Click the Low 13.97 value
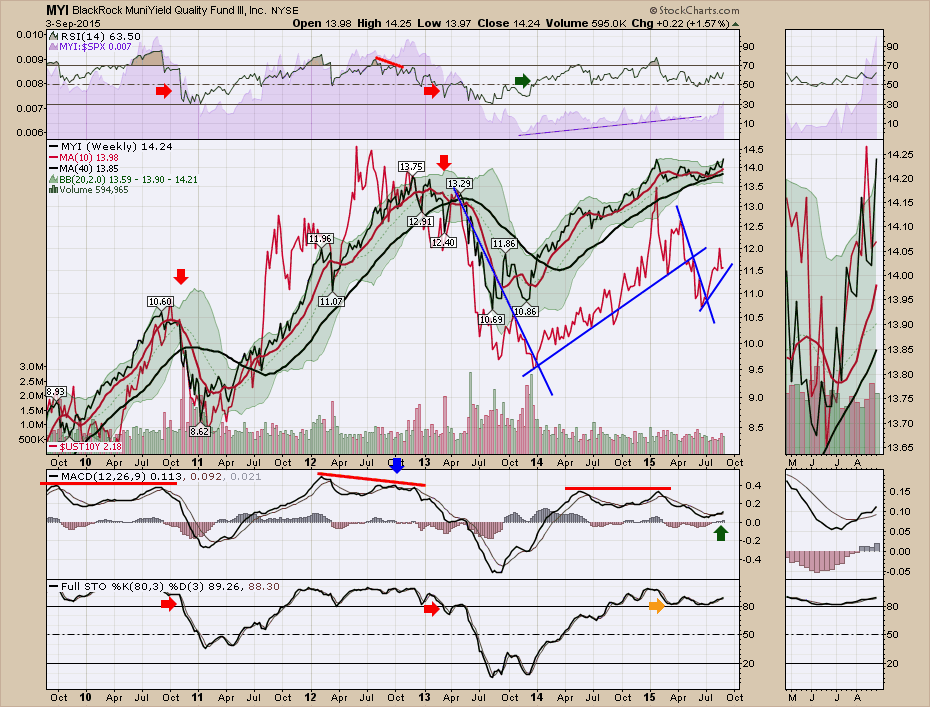Screen dimensions: 930x707 coord(444,24)
